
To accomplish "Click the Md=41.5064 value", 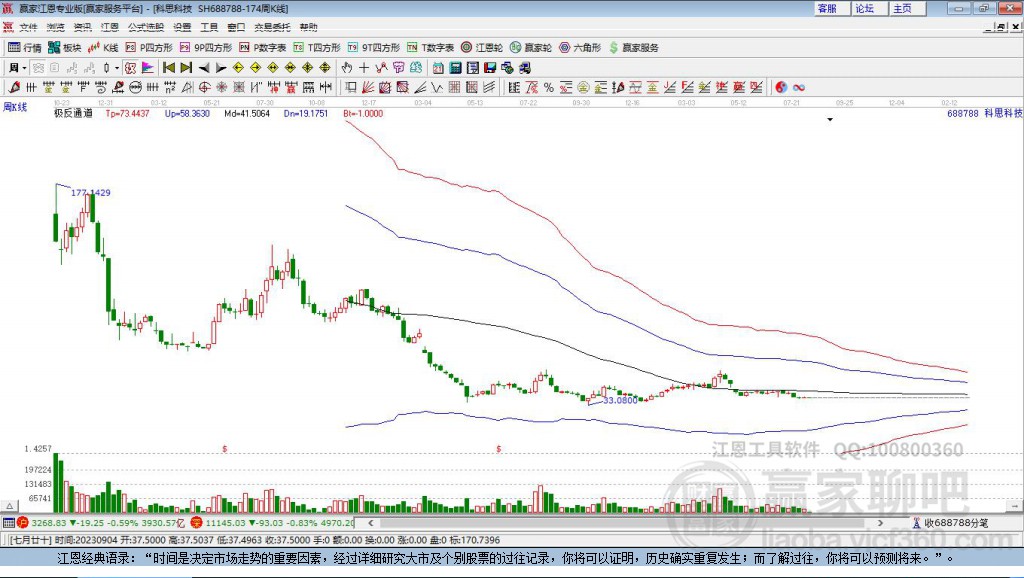I will tap(247, 114).
